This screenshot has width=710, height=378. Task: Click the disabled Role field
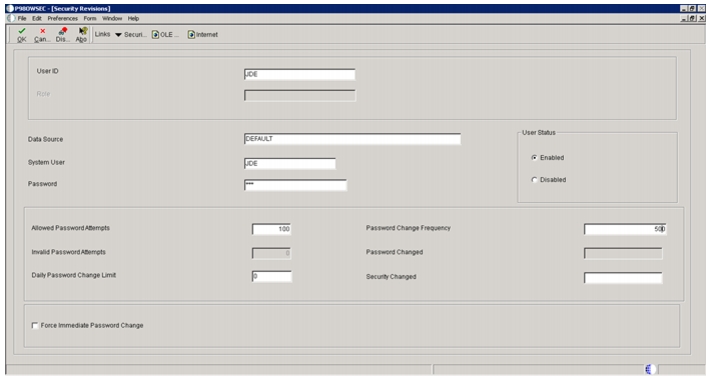(x=299, y=96)
